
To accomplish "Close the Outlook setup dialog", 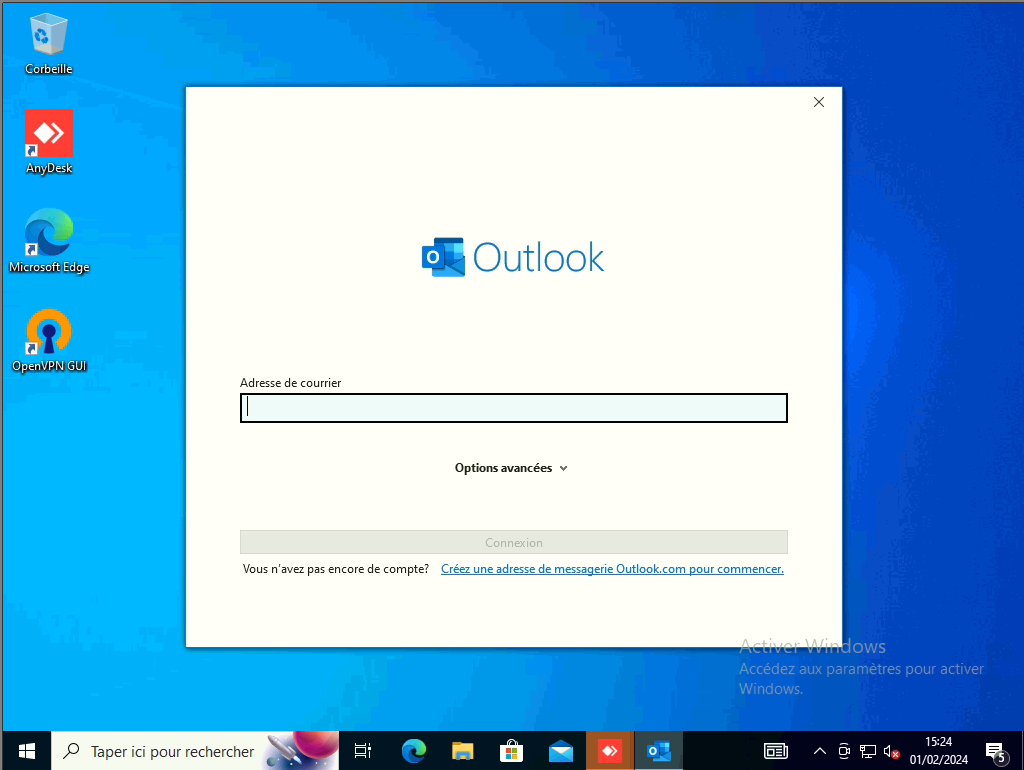I will point(819,103).
